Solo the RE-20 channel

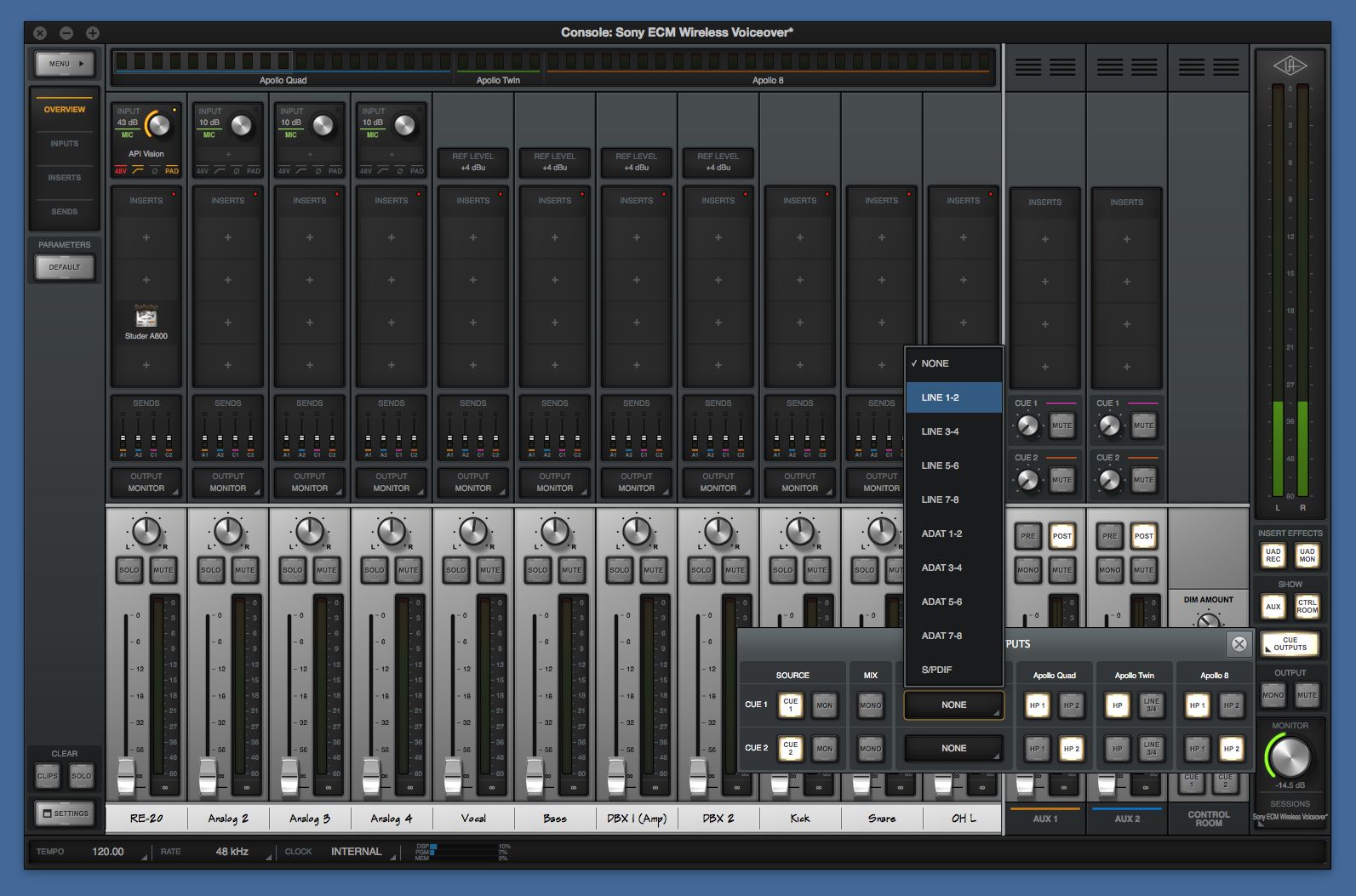pyautogui.click(x=129, y=570)
